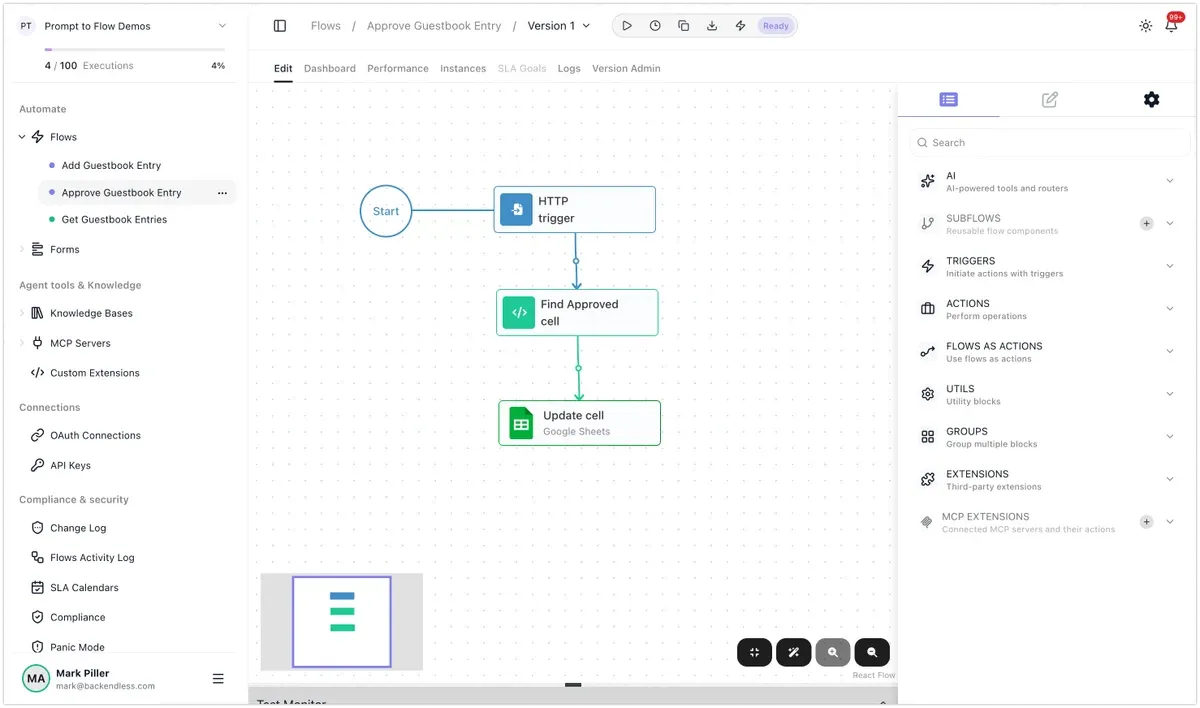Switch theme using the sun icon

coord(1145,26)
